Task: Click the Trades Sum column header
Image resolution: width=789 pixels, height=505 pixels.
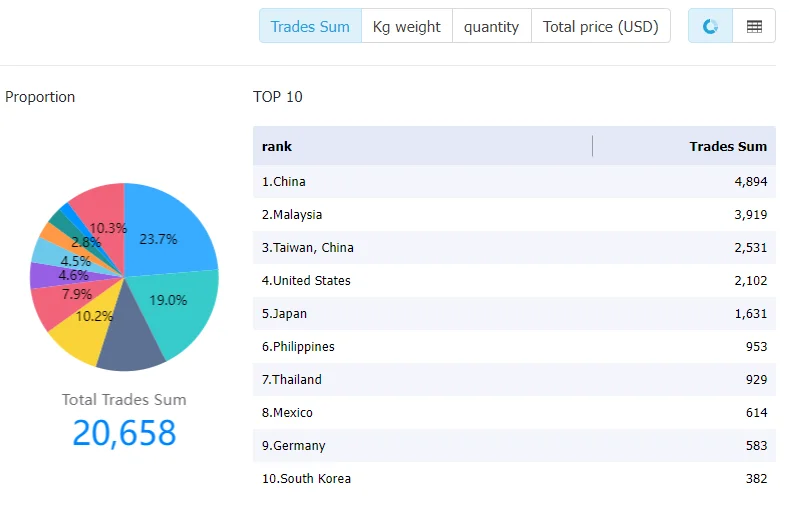Action: pos(728,146)
